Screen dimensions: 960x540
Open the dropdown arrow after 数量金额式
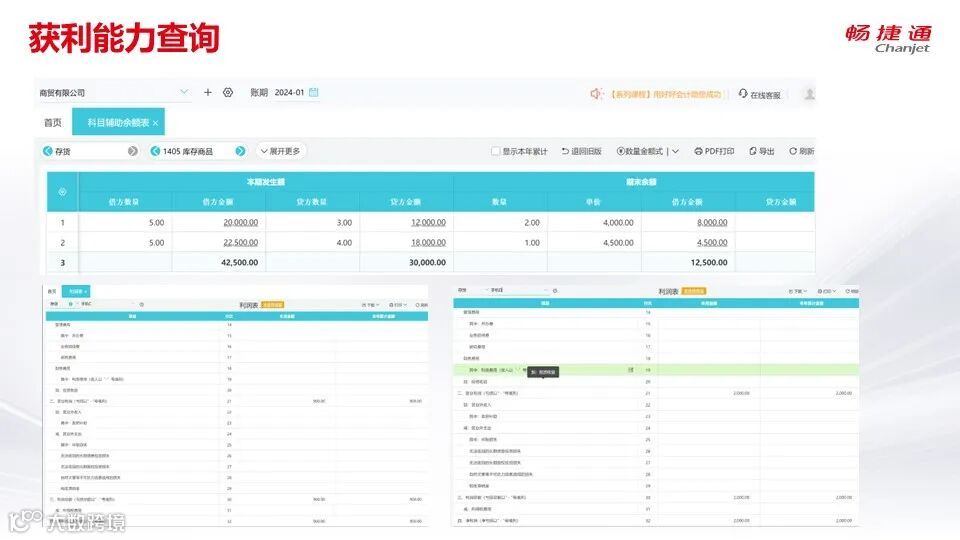click(x=675, y=151)
